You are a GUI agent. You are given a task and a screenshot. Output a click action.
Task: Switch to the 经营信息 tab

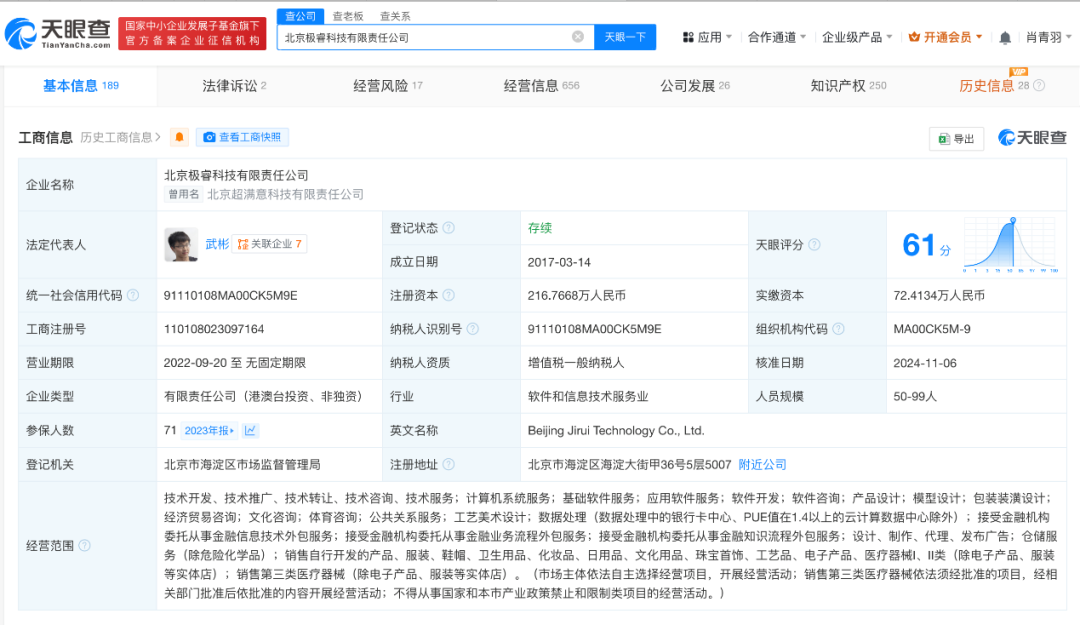pos(541,85)
